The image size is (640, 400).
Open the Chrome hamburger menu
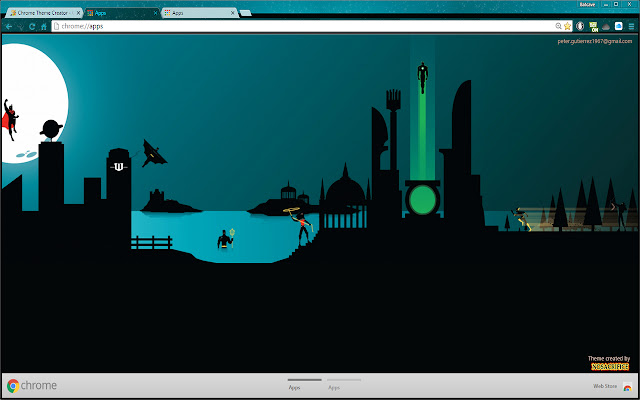631,27
